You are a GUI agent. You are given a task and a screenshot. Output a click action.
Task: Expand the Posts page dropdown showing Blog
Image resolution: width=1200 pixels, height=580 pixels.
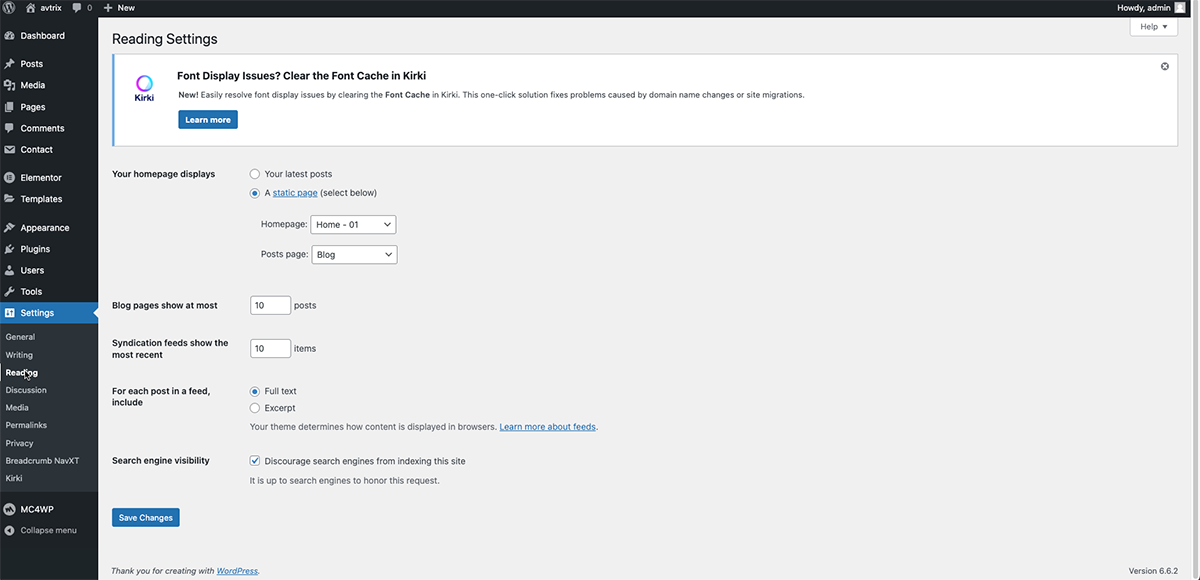tap(354, 255)
